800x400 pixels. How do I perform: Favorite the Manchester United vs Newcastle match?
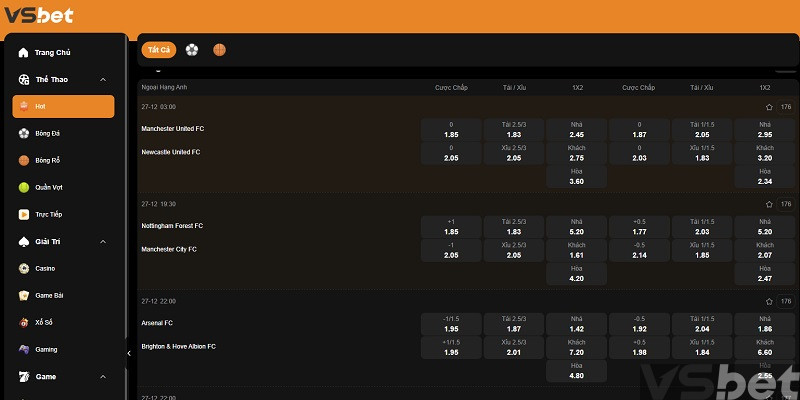click(x=769, y=106)
